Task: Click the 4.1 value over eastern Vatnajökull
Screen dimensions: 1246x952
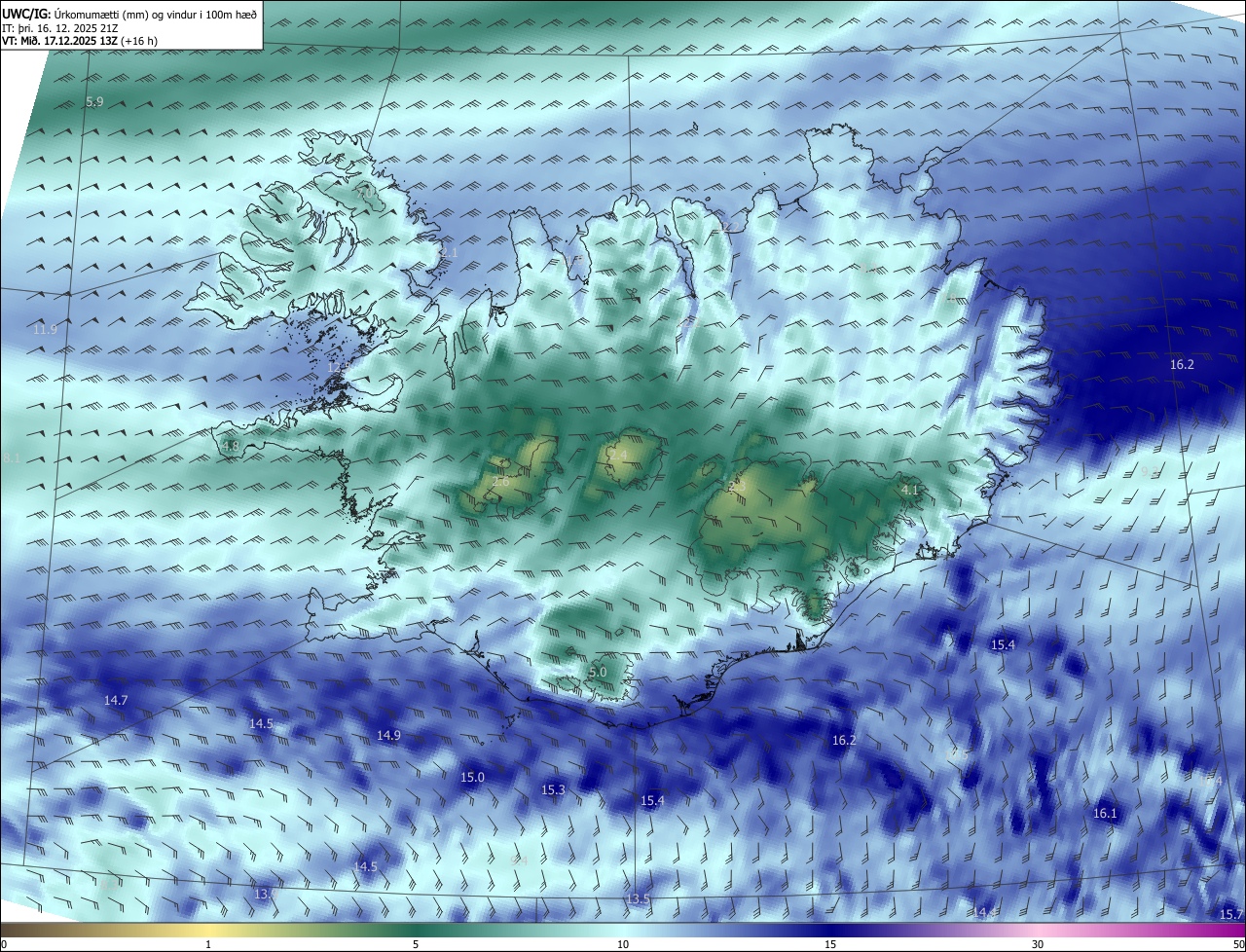Action: pos(910,490)
